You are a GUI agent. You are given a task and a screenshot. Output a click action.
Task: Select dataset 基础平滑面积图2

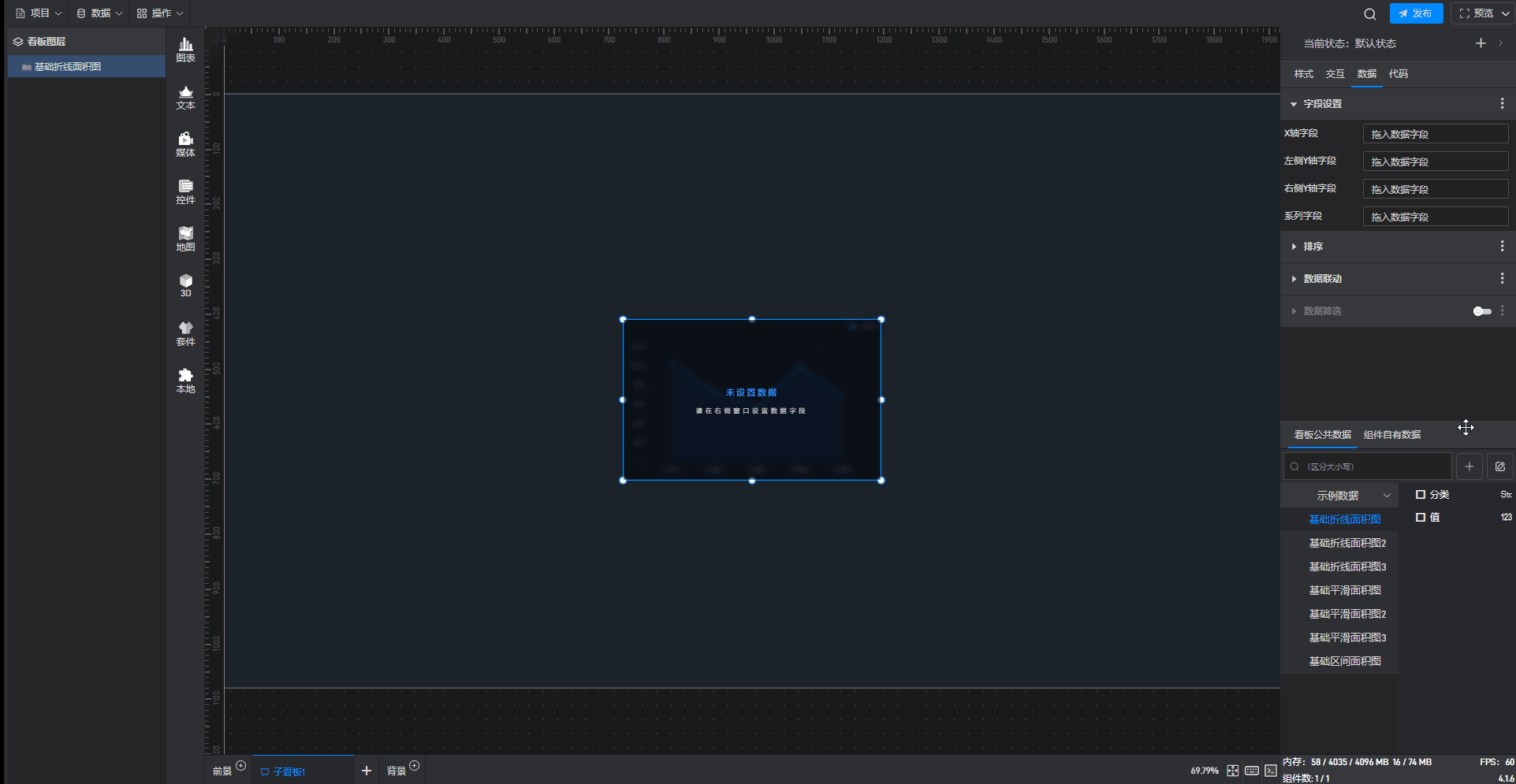point(1347,614)
